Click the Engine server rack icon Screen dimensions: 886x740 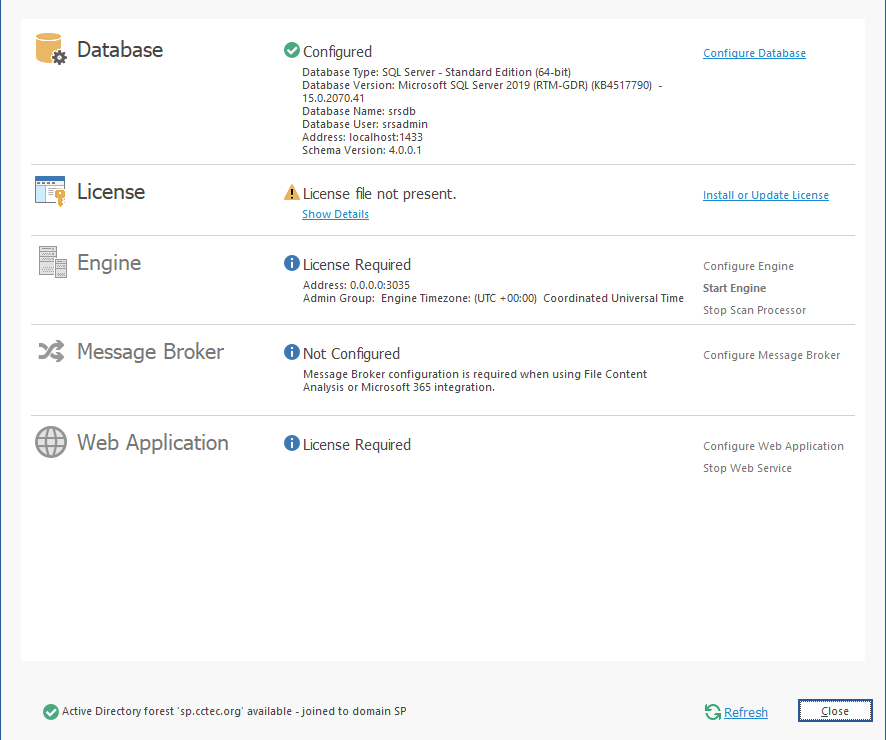coord(52,262)
